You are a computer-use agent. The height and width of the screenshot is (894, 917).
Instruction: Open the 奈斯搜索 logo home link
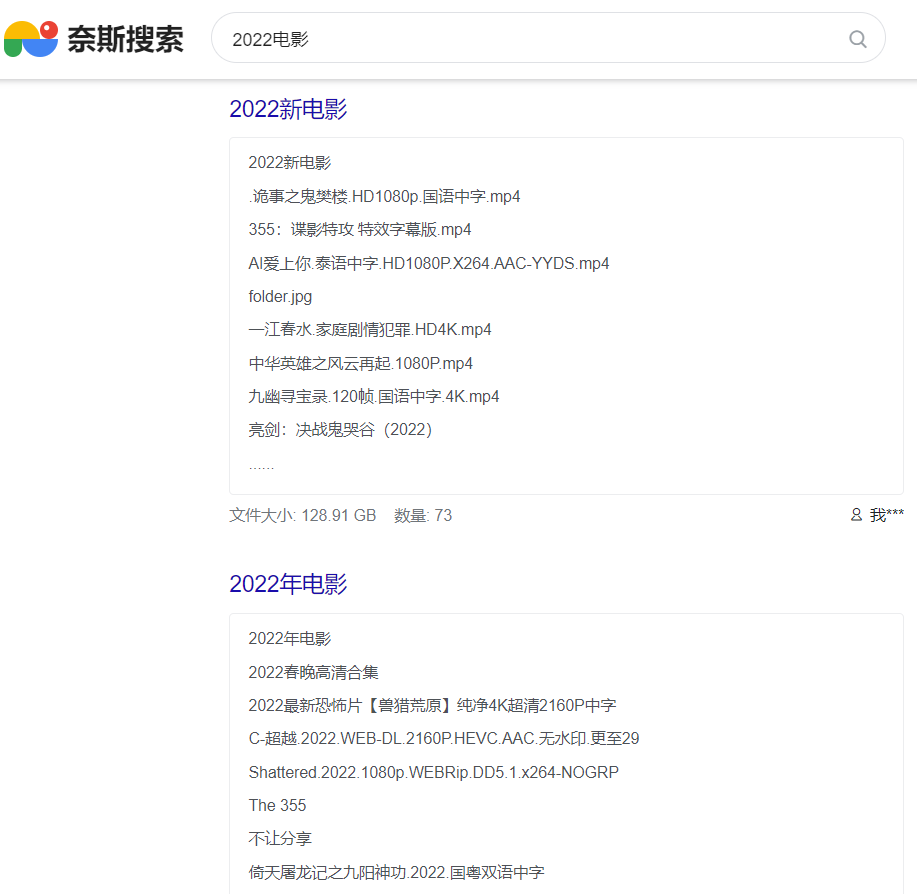click(x=94, y=39)
